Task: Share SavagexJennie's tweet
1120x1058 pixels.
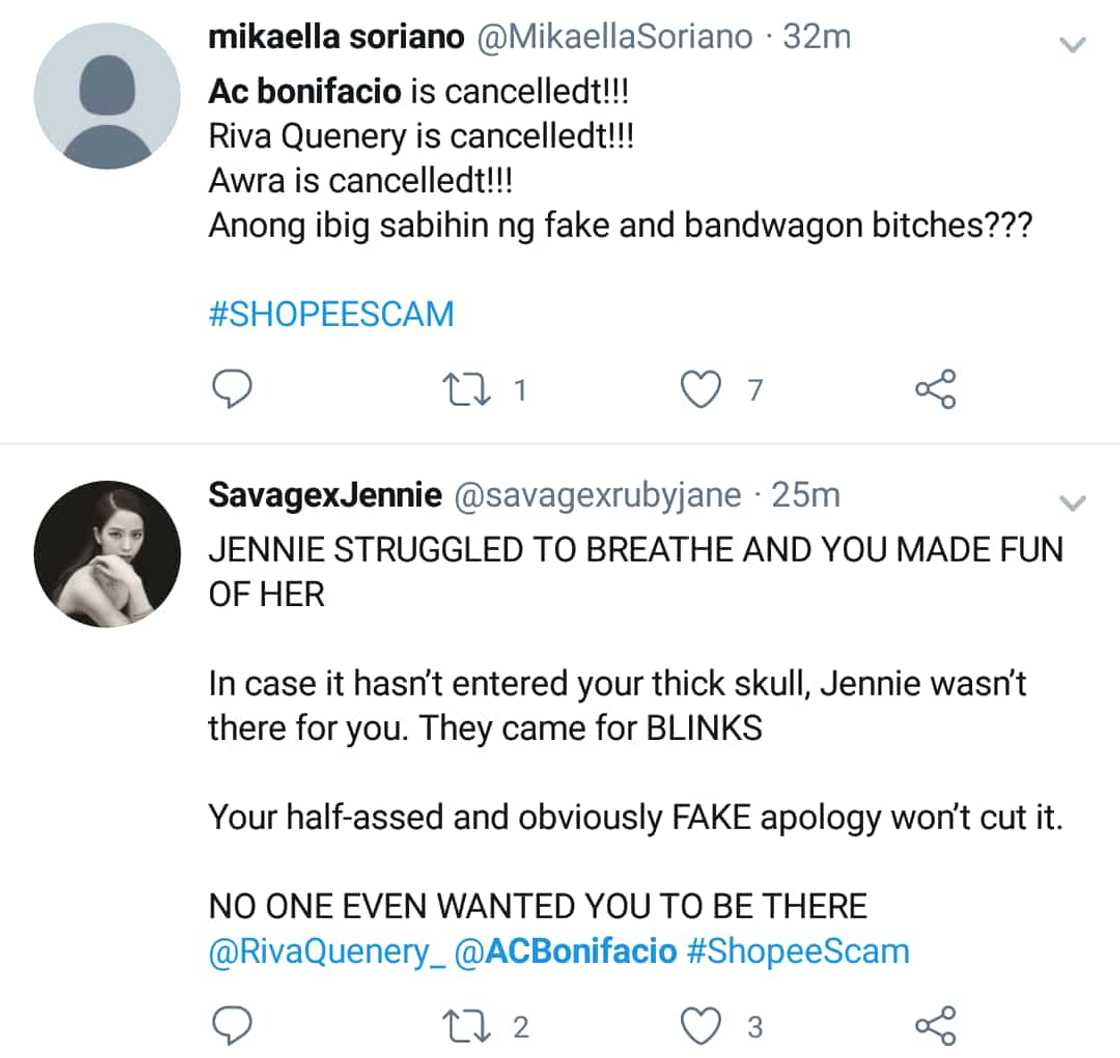Action: (x=936, y=1025)
